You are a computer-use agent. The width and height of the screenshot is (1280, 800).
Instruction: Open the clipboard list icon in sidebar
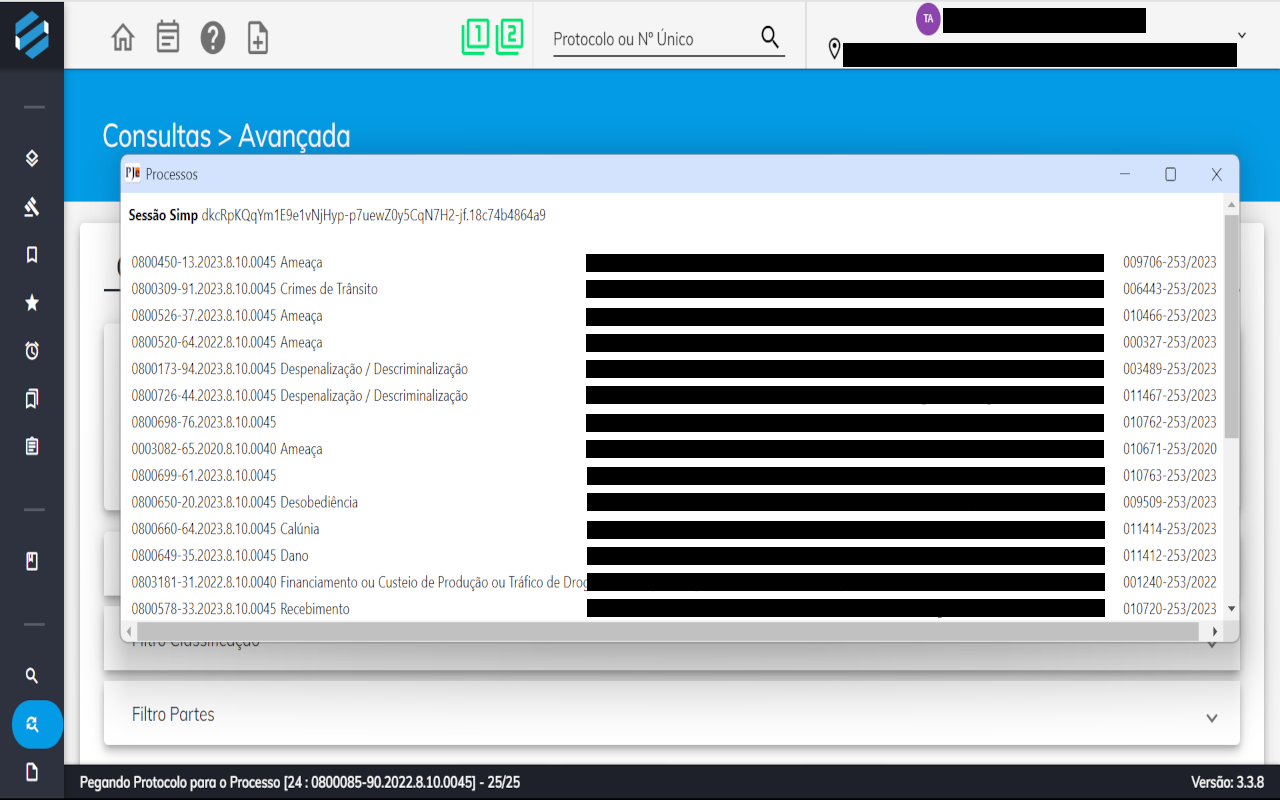point(32,447)
